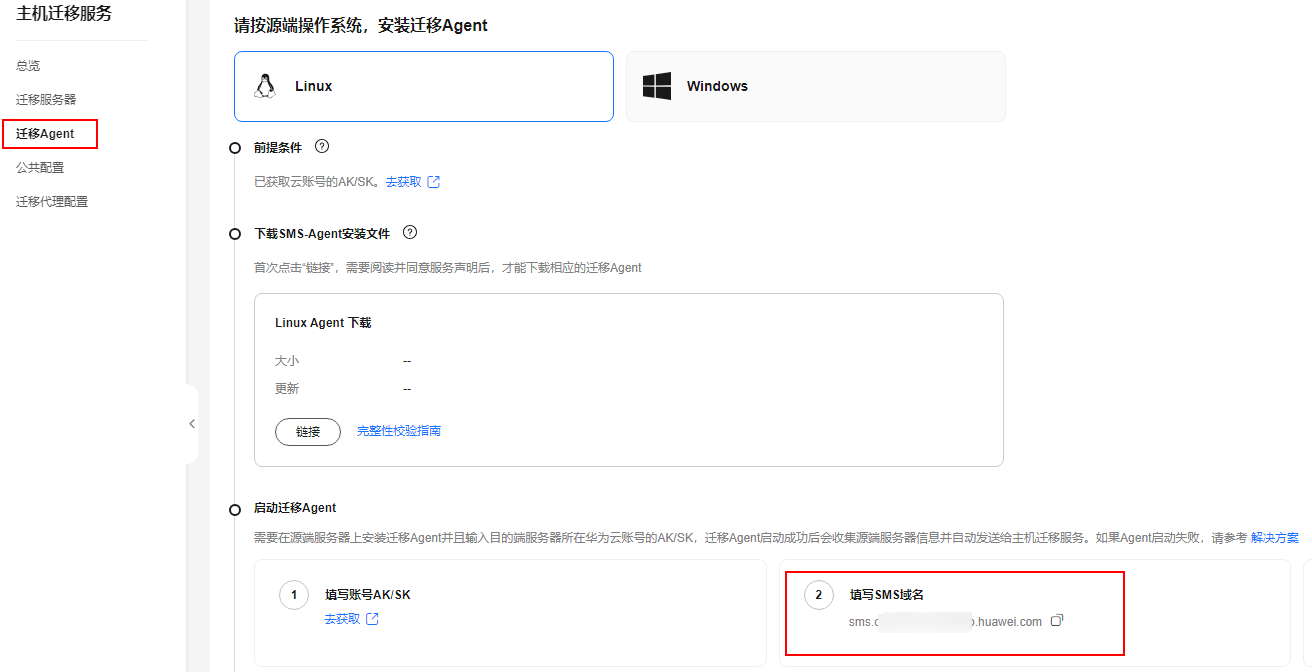Click external-link icon under 填写账号AK/SK
1312x672 pixels.
pyautogui.click(x=373, y=619)
